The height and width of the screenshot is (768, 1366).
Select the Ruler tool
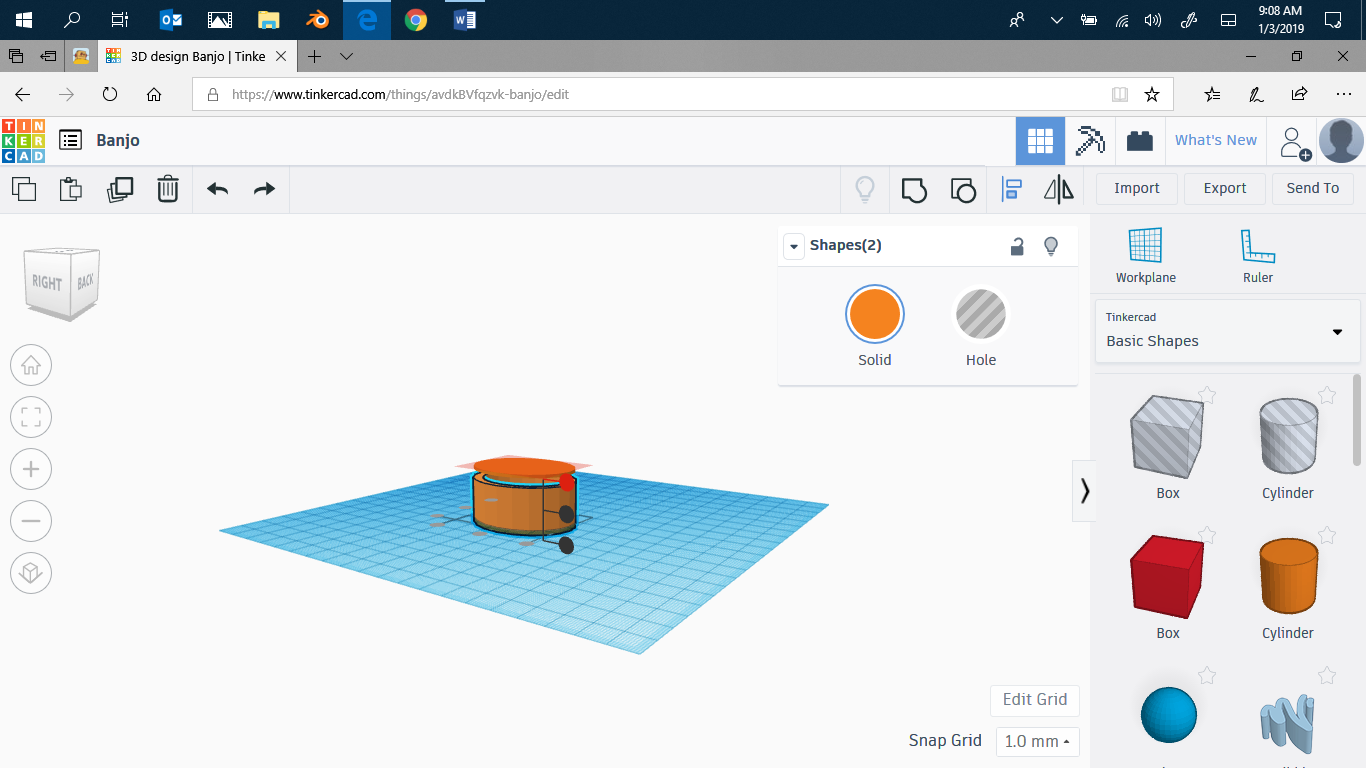point(1257,256)
